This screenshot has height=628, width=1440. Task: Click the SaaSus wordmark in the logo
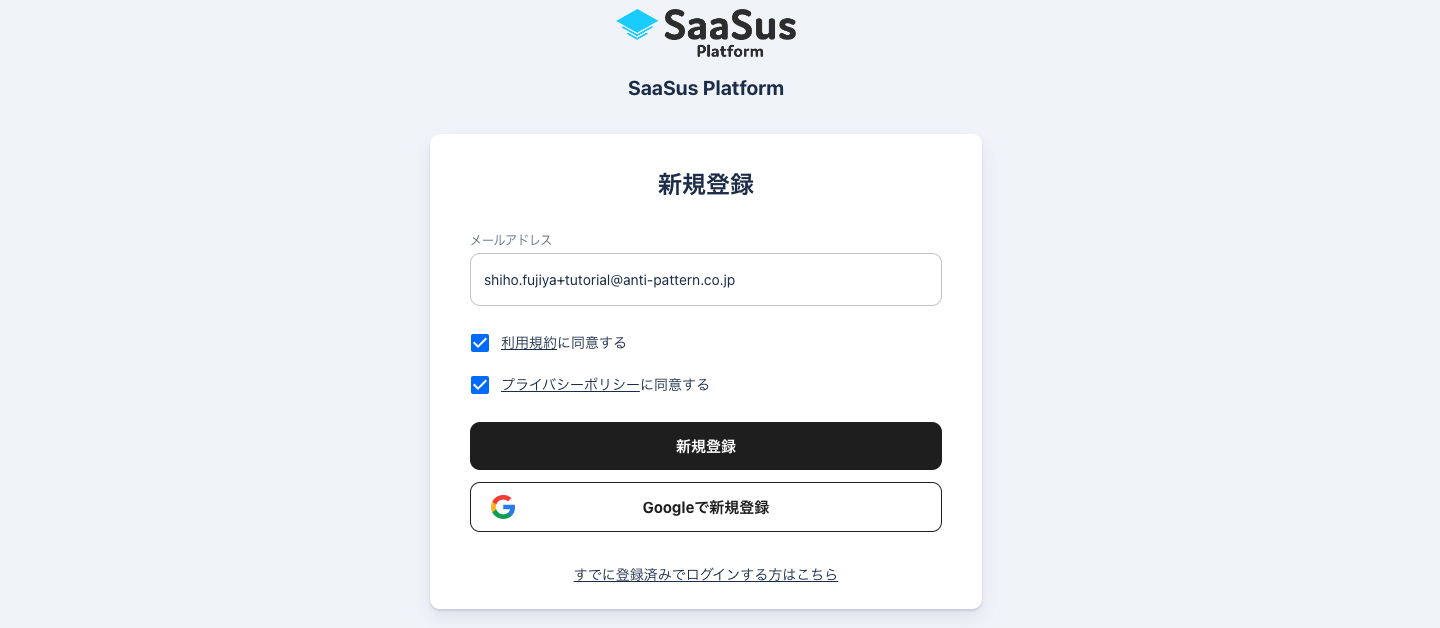click(x=729, y=24)
